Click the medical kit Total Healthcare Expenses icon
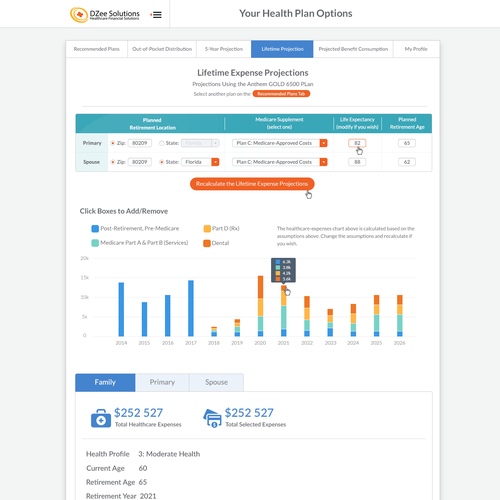 101,418
